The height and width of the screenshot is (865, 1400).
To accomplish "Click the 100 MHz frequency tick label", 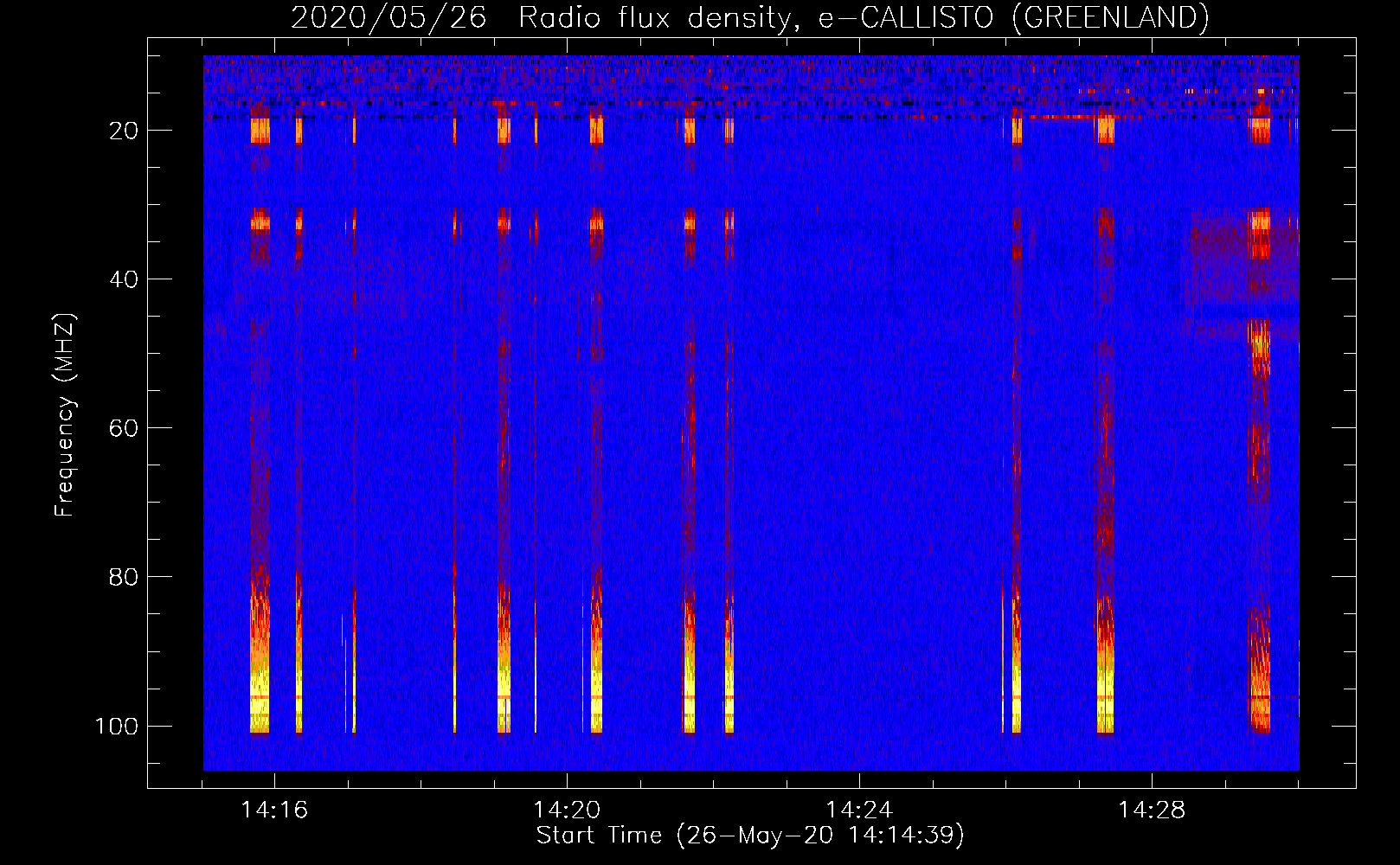I will (117, 726).
